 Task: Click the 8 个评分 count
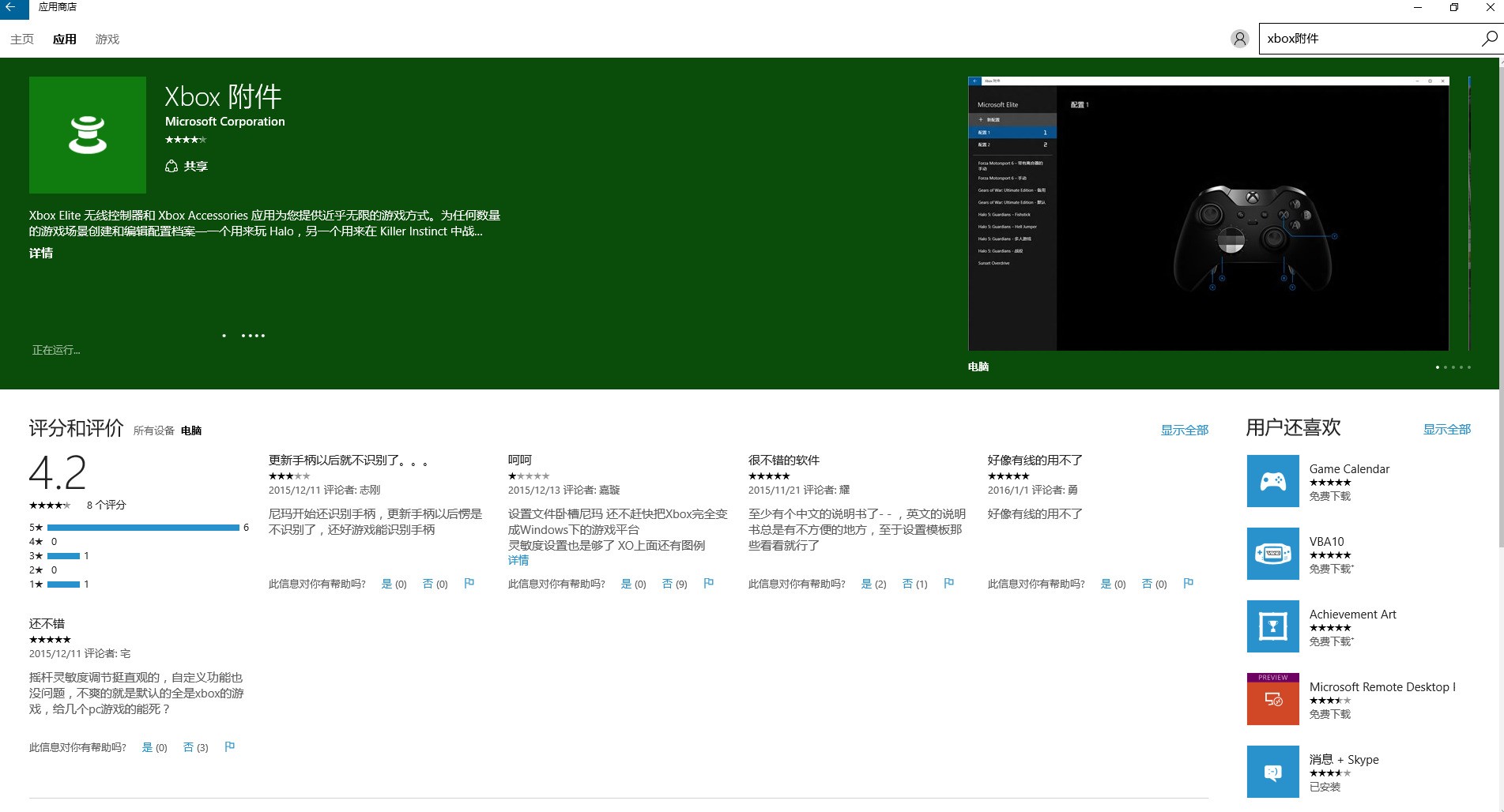click(x=106, y=505)
